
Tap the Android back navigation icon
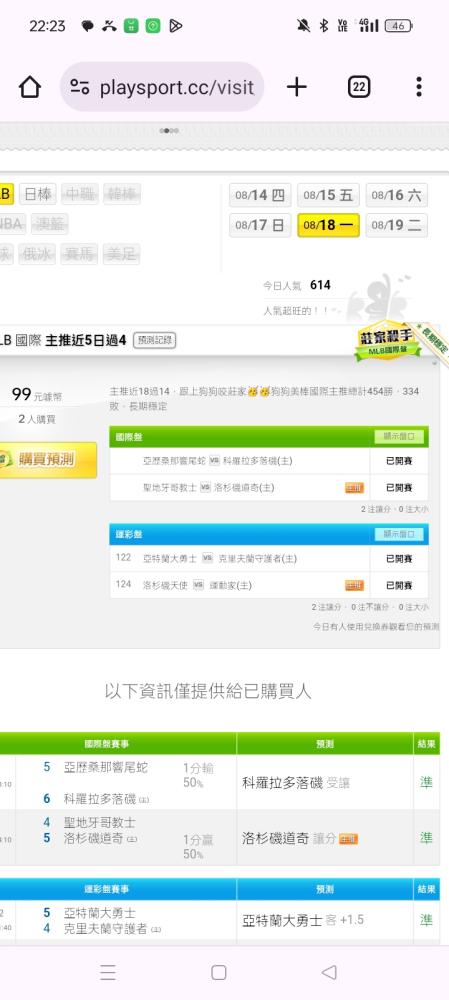pyautogui.click(x=329, y=972)
